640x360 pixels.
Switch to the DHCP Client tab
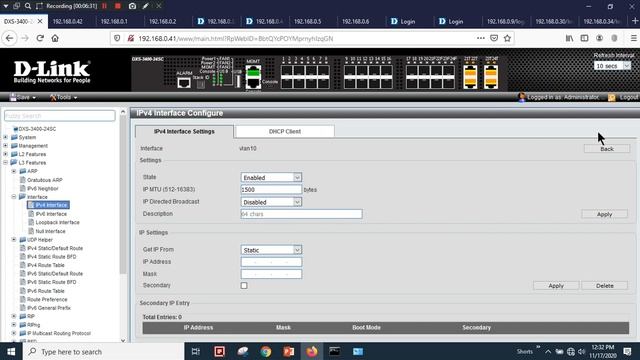click(x=285, y=131)
